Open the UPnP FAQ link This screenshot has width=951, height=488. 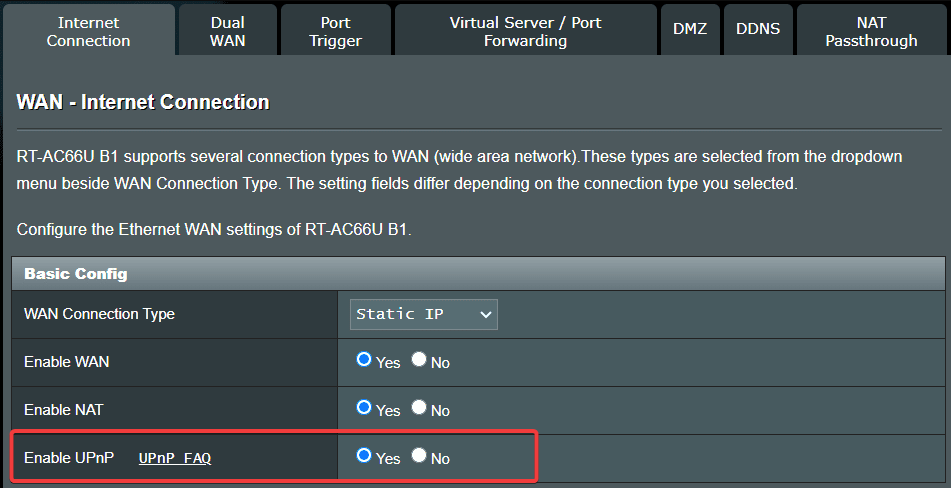[175, 458]
